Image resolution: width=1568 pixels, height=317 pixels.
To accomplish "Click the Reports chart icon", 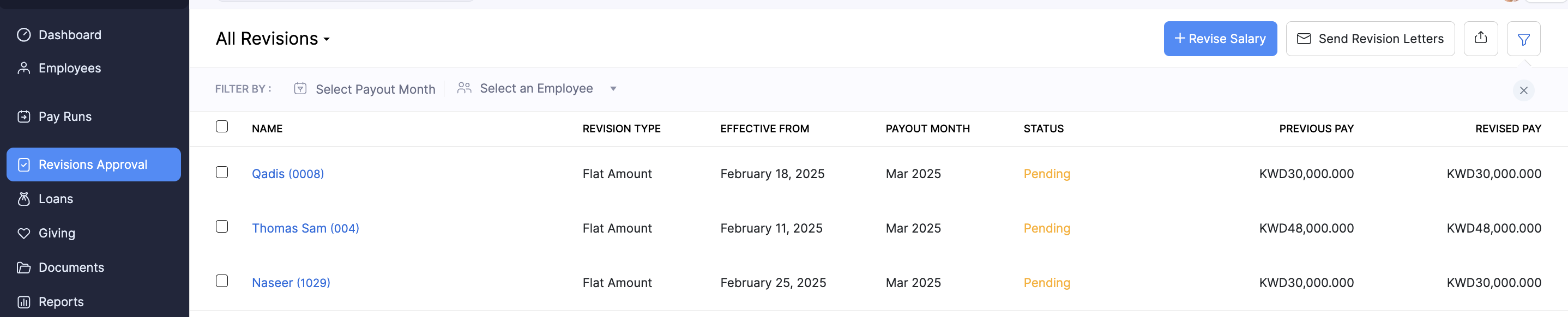I will [24, 302].
